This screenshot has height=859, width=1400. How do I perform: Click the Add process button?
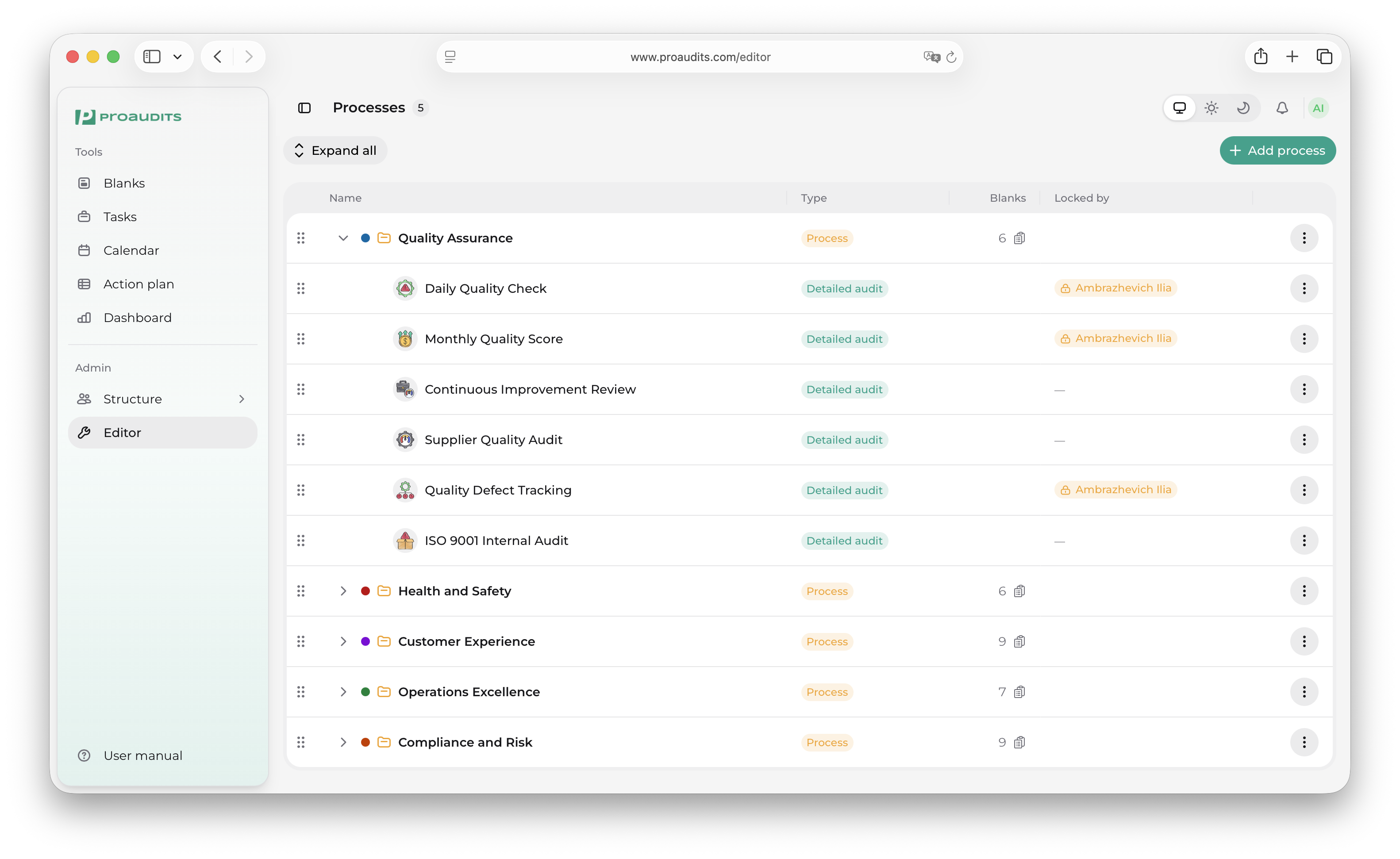tap(1277, 150)
